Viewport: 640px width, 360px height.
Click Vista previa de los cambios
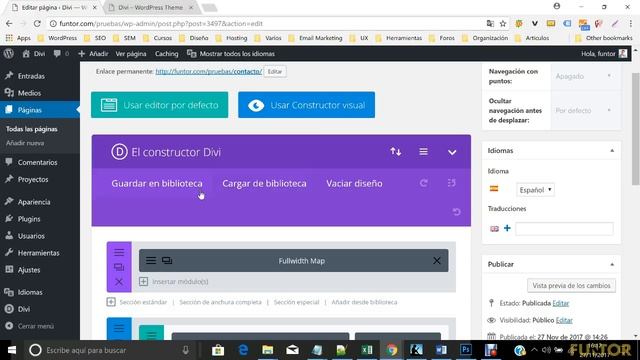[x=571, y=285]
